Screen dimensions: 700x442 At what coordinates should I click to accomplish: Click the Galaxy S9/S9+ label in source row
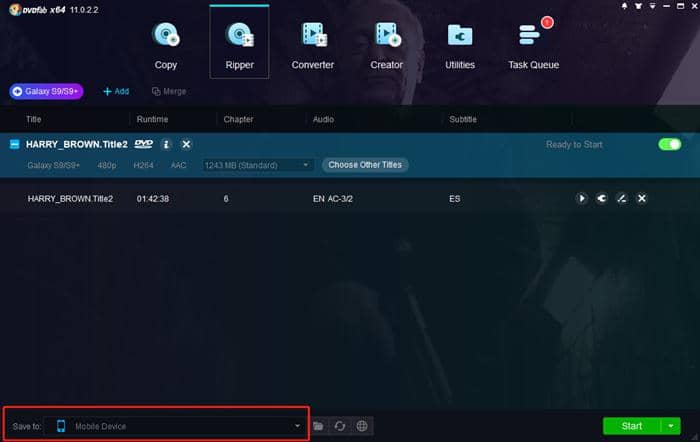point(54,165)
